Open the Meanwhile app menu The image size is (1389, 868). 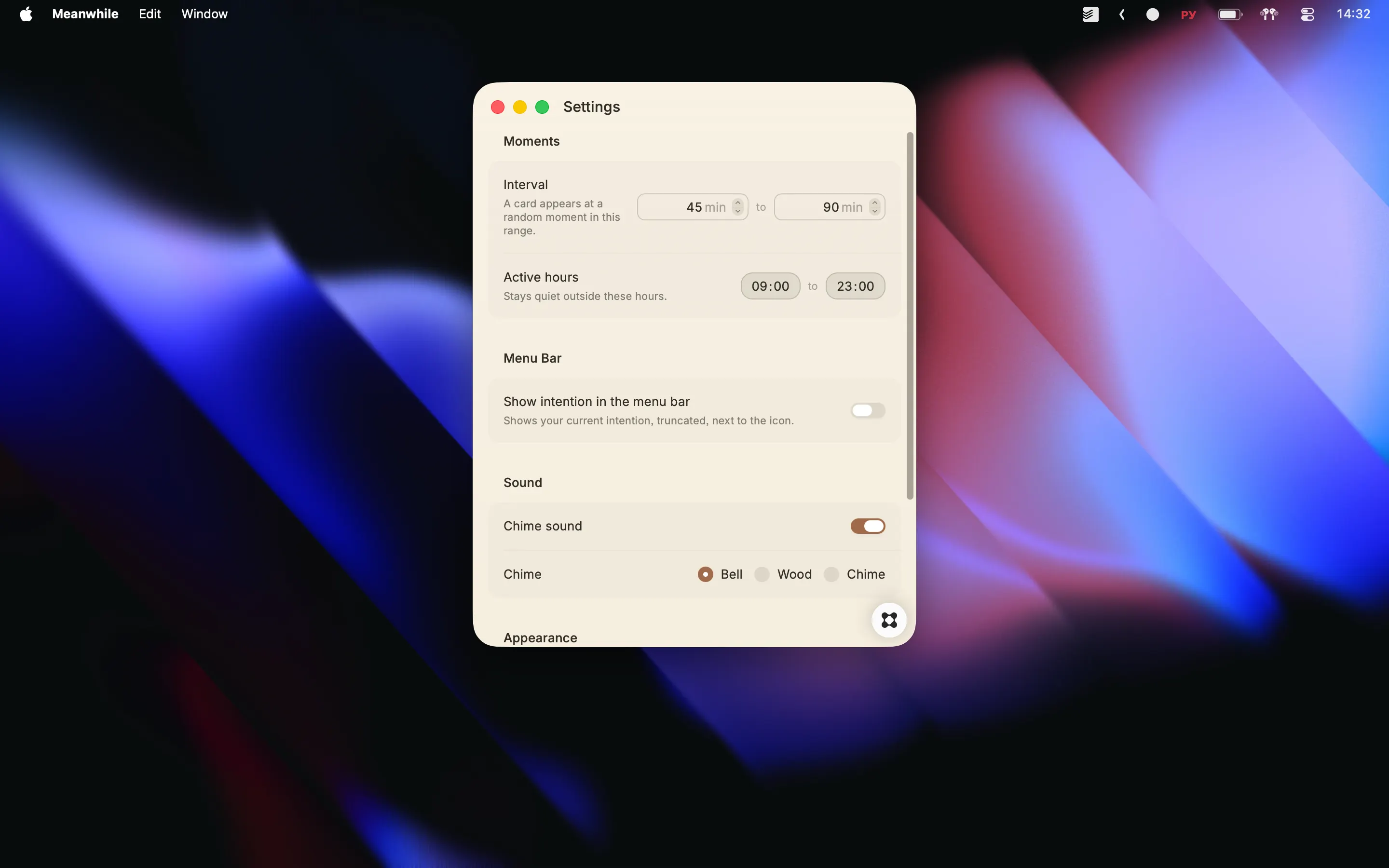85,14
